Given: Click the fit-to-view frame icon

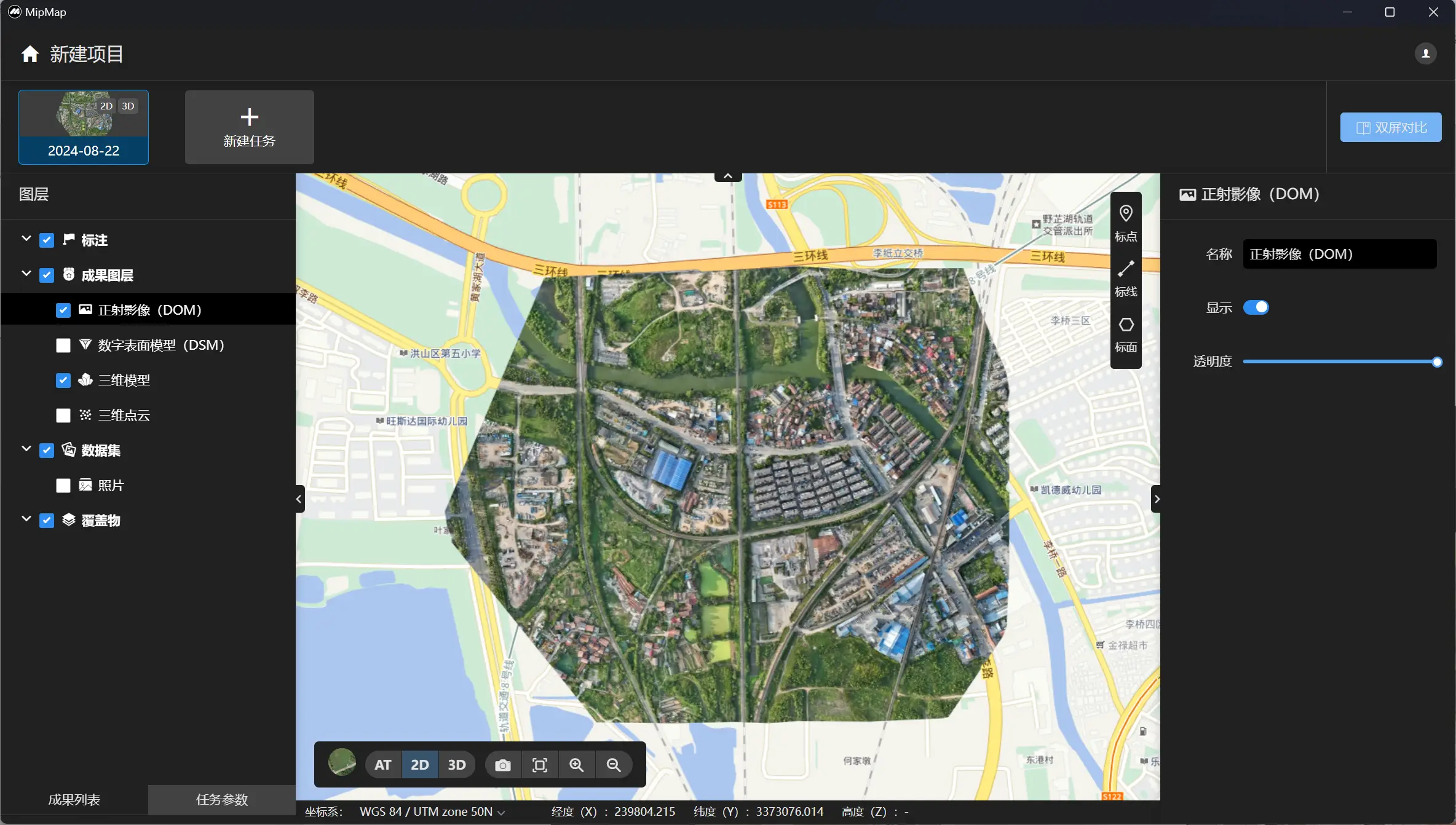Looking at the screenshot, I should tap(539, 765).
